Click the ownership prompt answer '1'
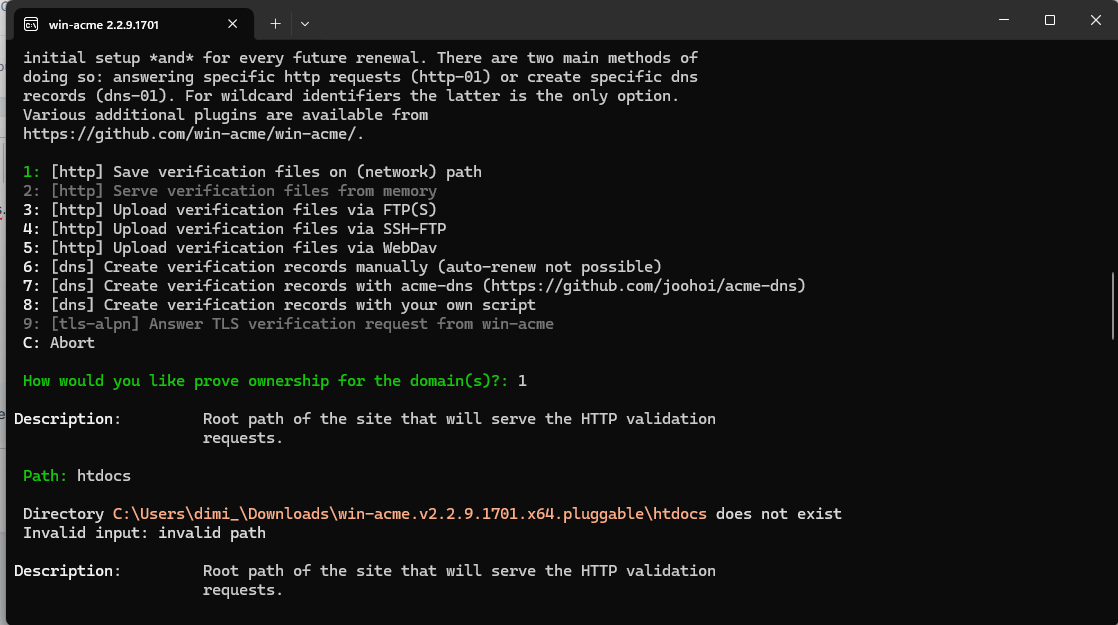Image resolution: width=1118 pixels, height=625 pixels. (523, 381)
